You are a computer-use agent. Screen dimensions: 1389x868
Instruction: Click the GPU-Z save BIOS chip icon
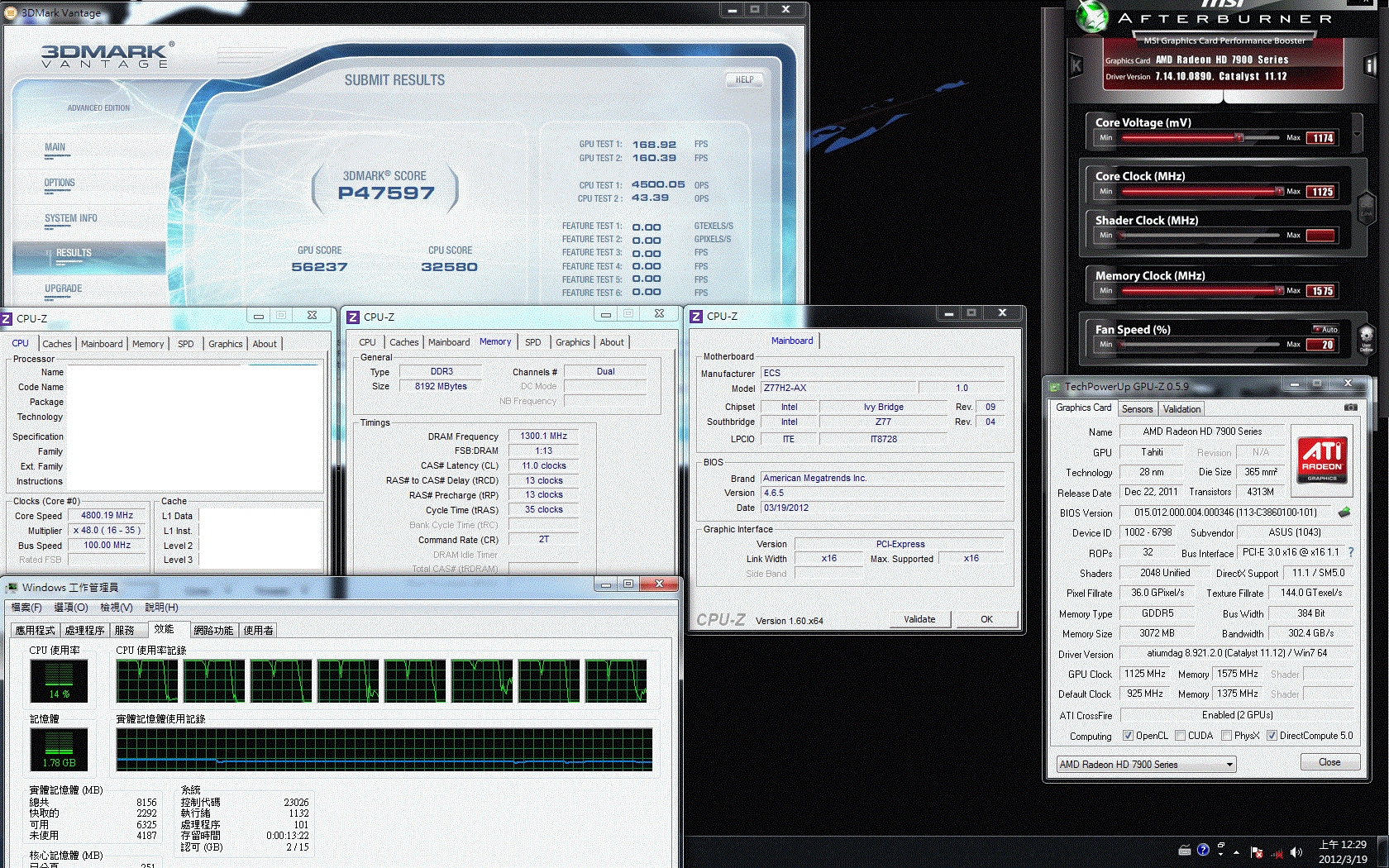click(x=1344, y=513)
